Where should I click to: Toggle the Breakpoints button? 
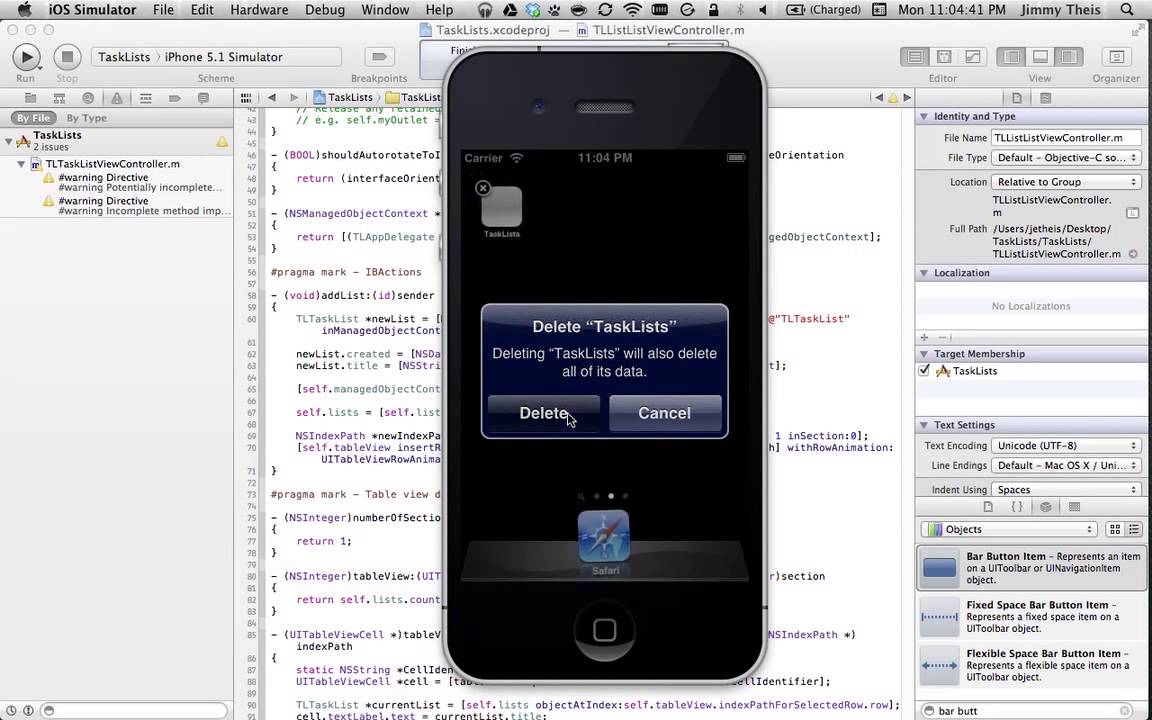click(x=379, y=57)
